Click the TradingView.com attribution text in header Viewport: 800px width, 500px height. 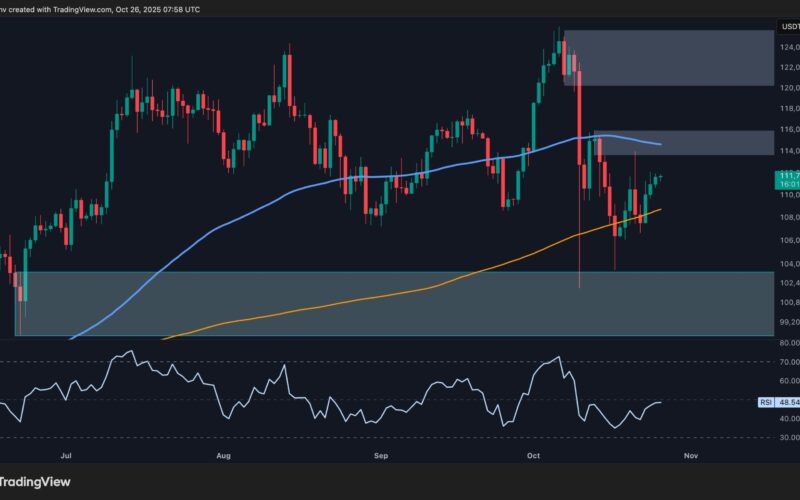pos(101,9)
